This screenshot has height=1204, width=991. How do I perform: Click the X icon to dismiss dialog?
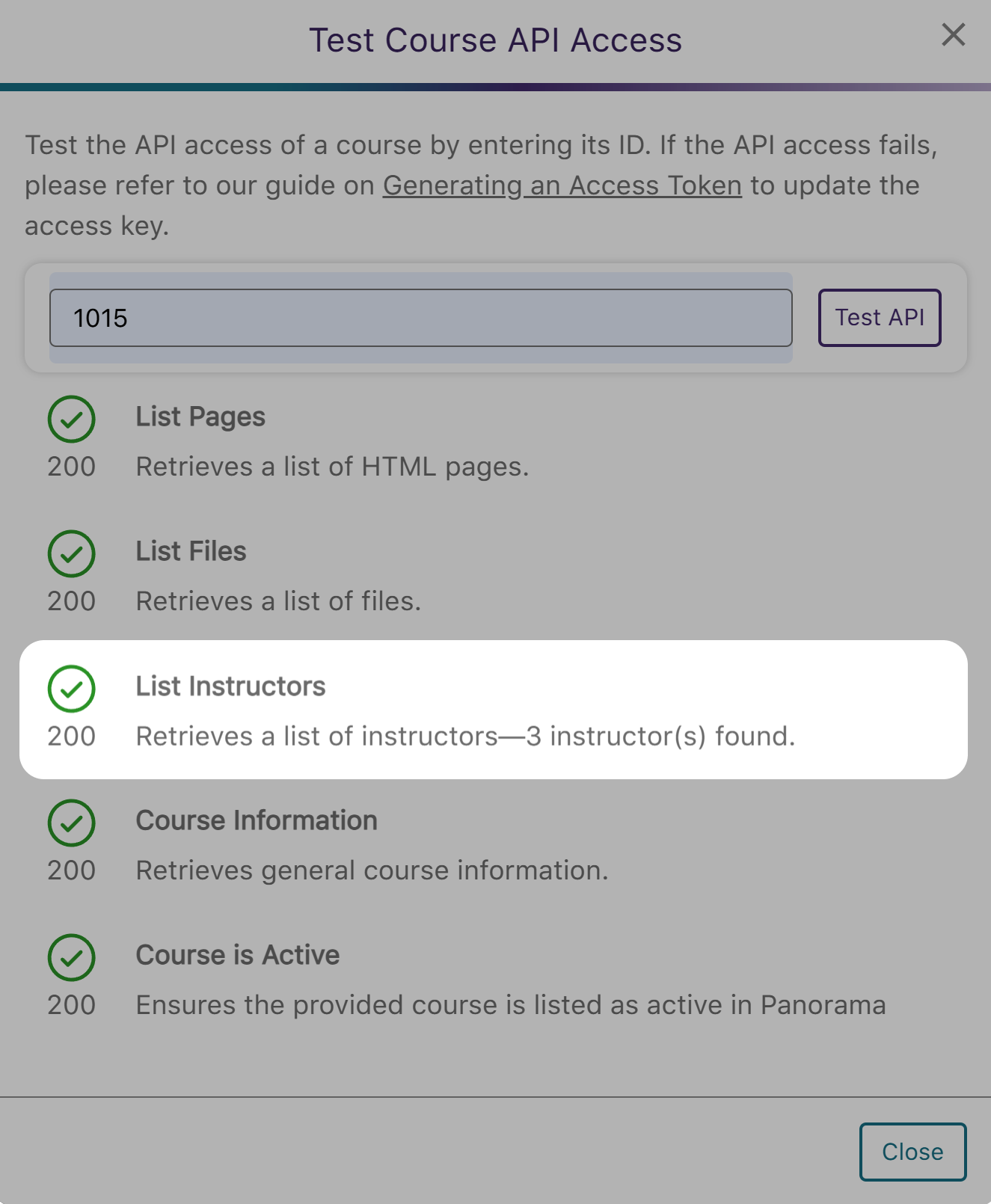(953, 34)
